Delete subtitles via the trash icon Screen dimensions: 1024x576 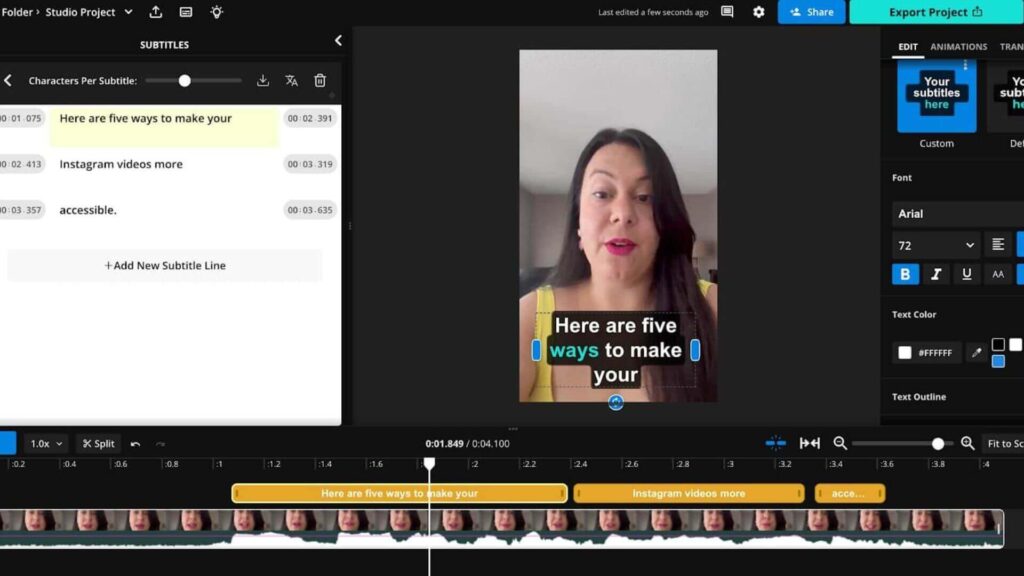tap(320, 81)
